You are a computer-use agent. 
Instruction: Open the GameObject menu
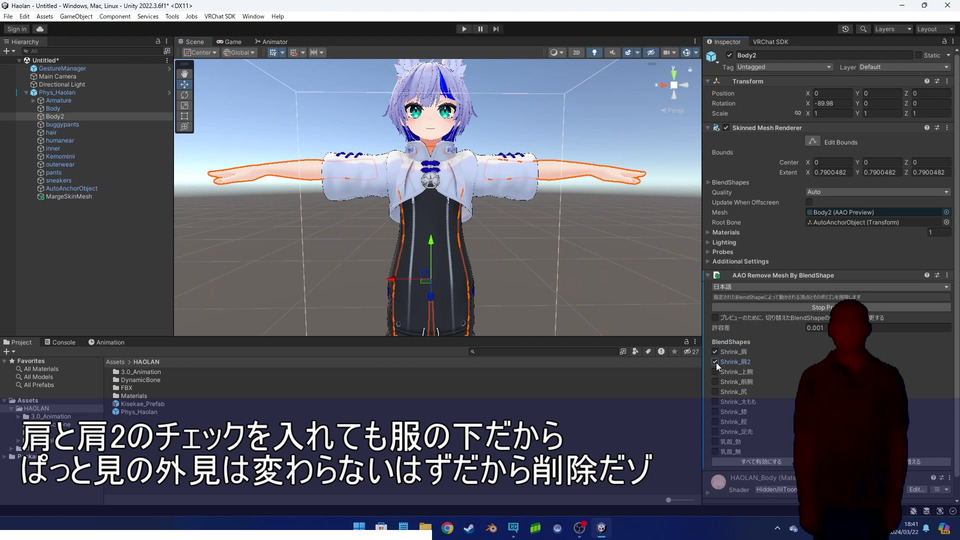(x=76, y=17)
